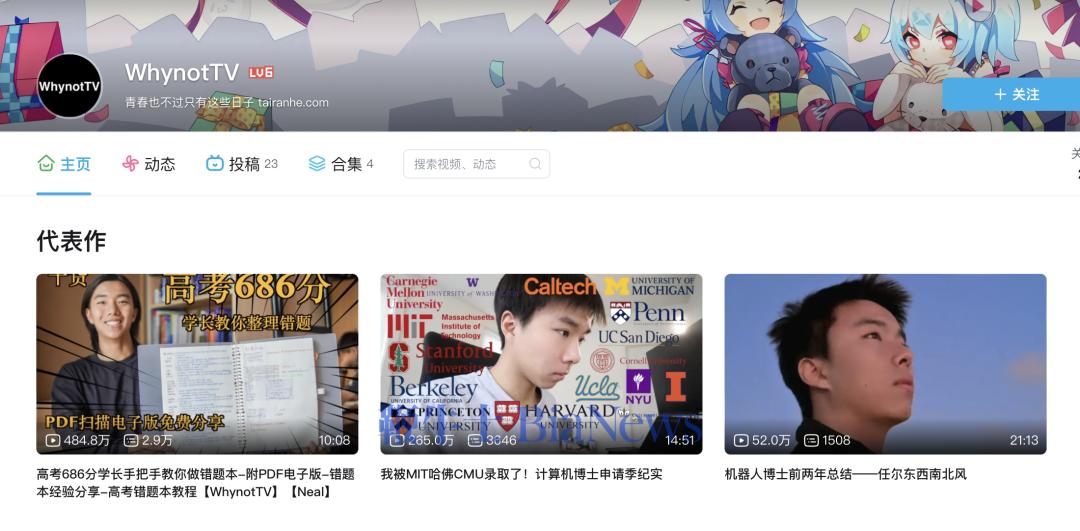Viewport: 1080px width, 531px height.
Task: Click the 代表作 section heading
Action: pyautogui.click(x=71, y=241)
